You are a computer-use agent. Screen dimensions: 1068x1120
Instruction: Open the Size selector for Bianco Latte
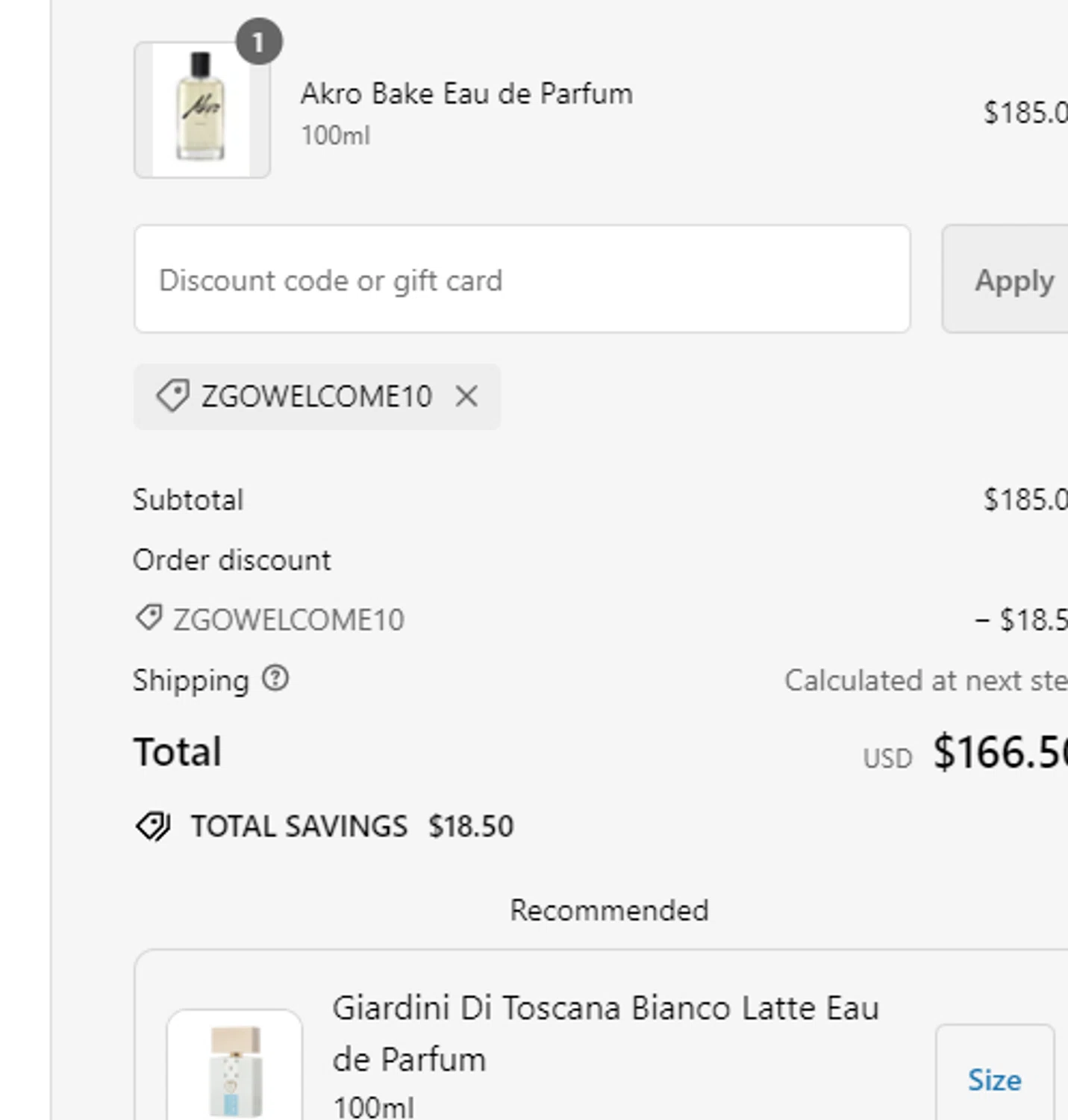pyautogui.click(x=994, y=1080)
